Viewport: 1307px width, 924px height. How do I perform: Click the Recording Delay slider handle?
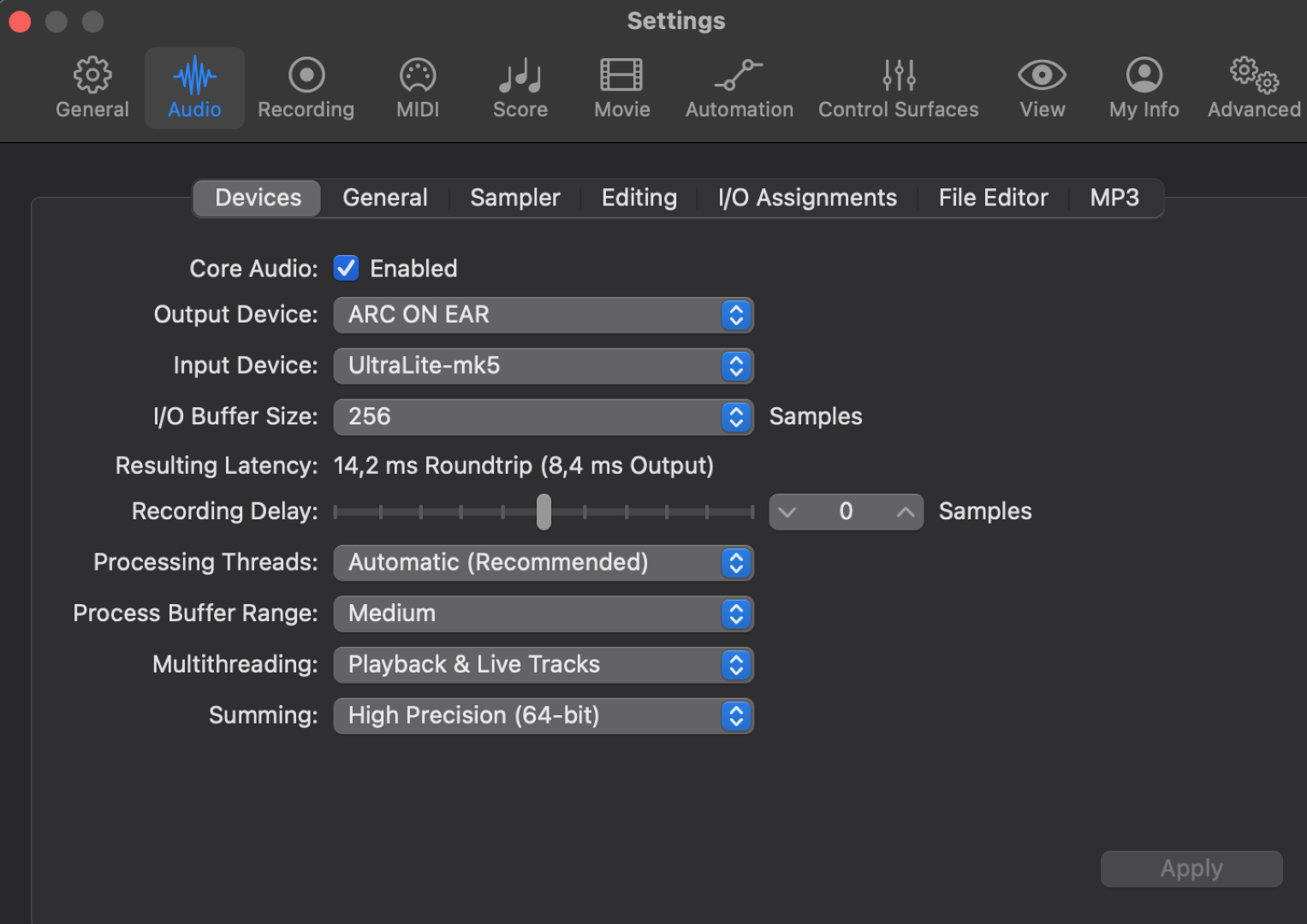tap(544, 512)
